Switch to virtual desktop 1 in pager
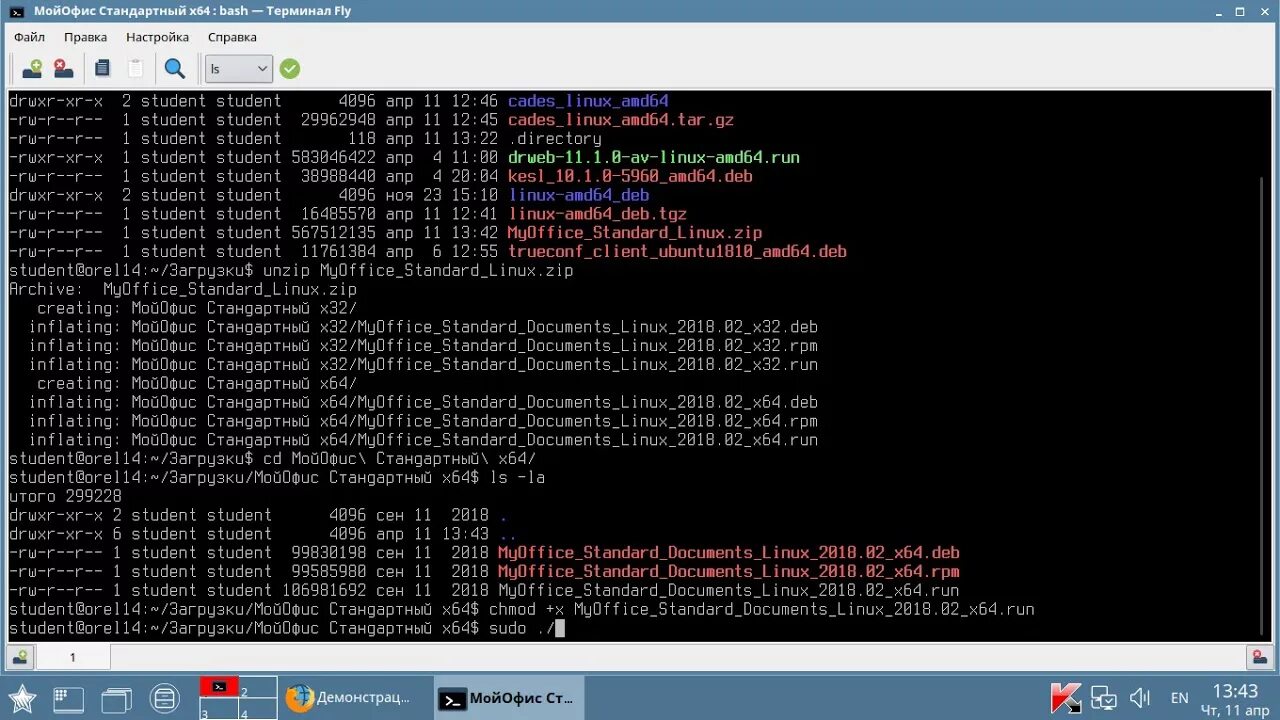 click(219, 687)
